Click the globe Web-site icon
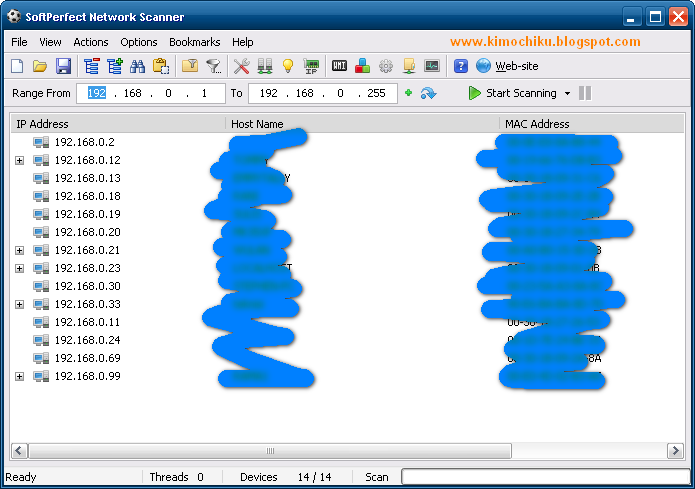Screen dimensions: 695x489 click(483, 66)
